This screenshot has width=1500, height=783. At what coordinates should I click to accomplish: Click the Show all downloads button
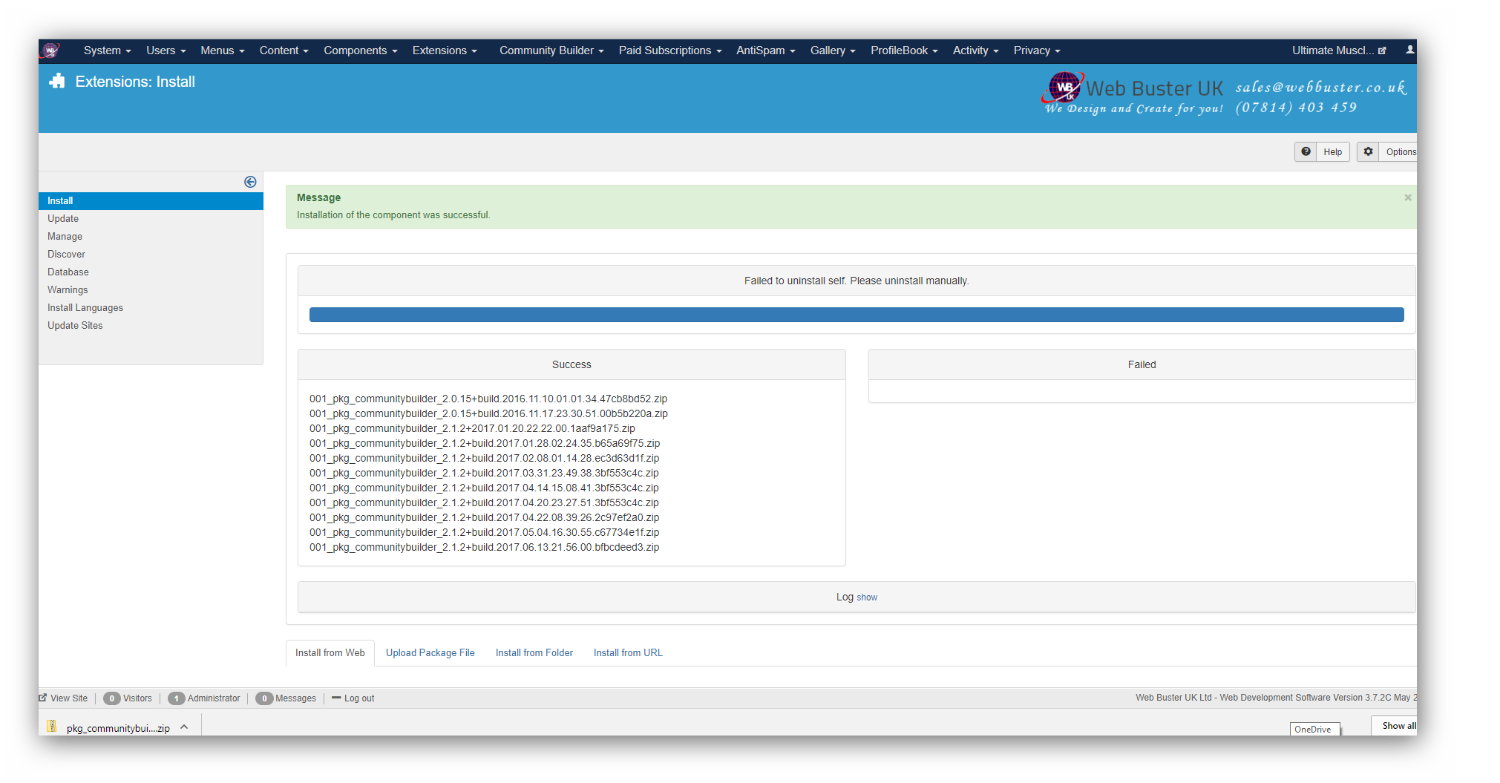coord(1396,726)
